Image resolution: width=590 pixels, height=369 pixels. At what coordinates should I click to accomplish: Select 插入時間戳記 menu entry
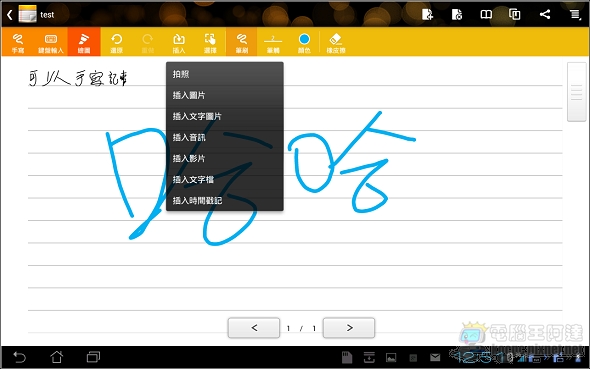pos(225,200)
